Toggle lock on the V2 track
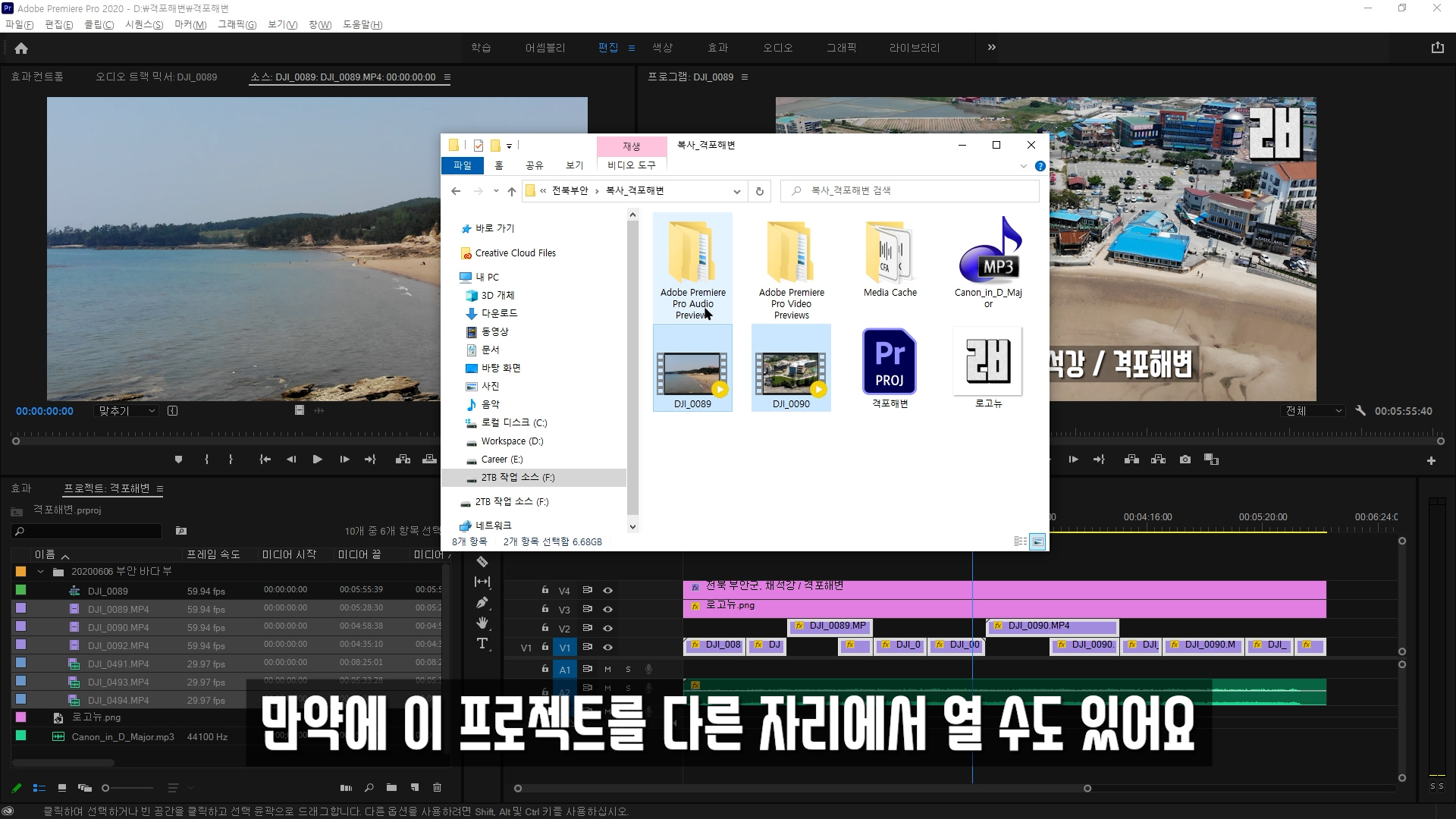This screenshot has height=819, width=1456. pyautogui.click(x=544, y=628)
